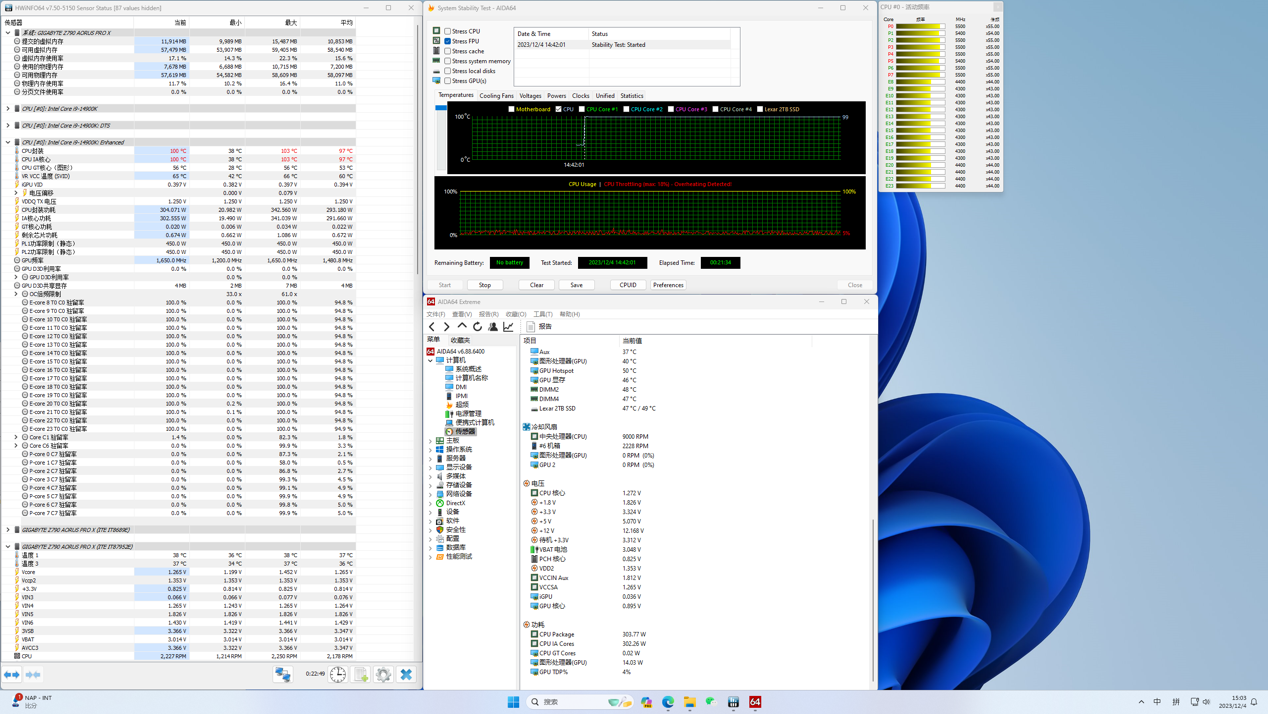Click the back arrow in AIDA64 Extreme toolbar
The width and height of the screenshot is (1268, 714).
[x=432, y=327]
